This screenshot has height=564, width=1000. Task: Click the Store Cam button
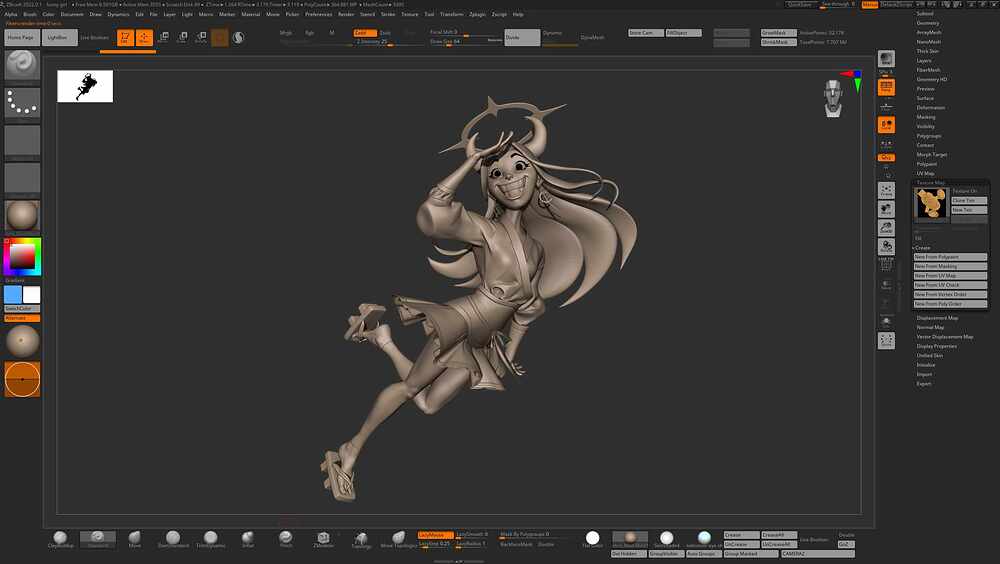(x=645, y=33)
